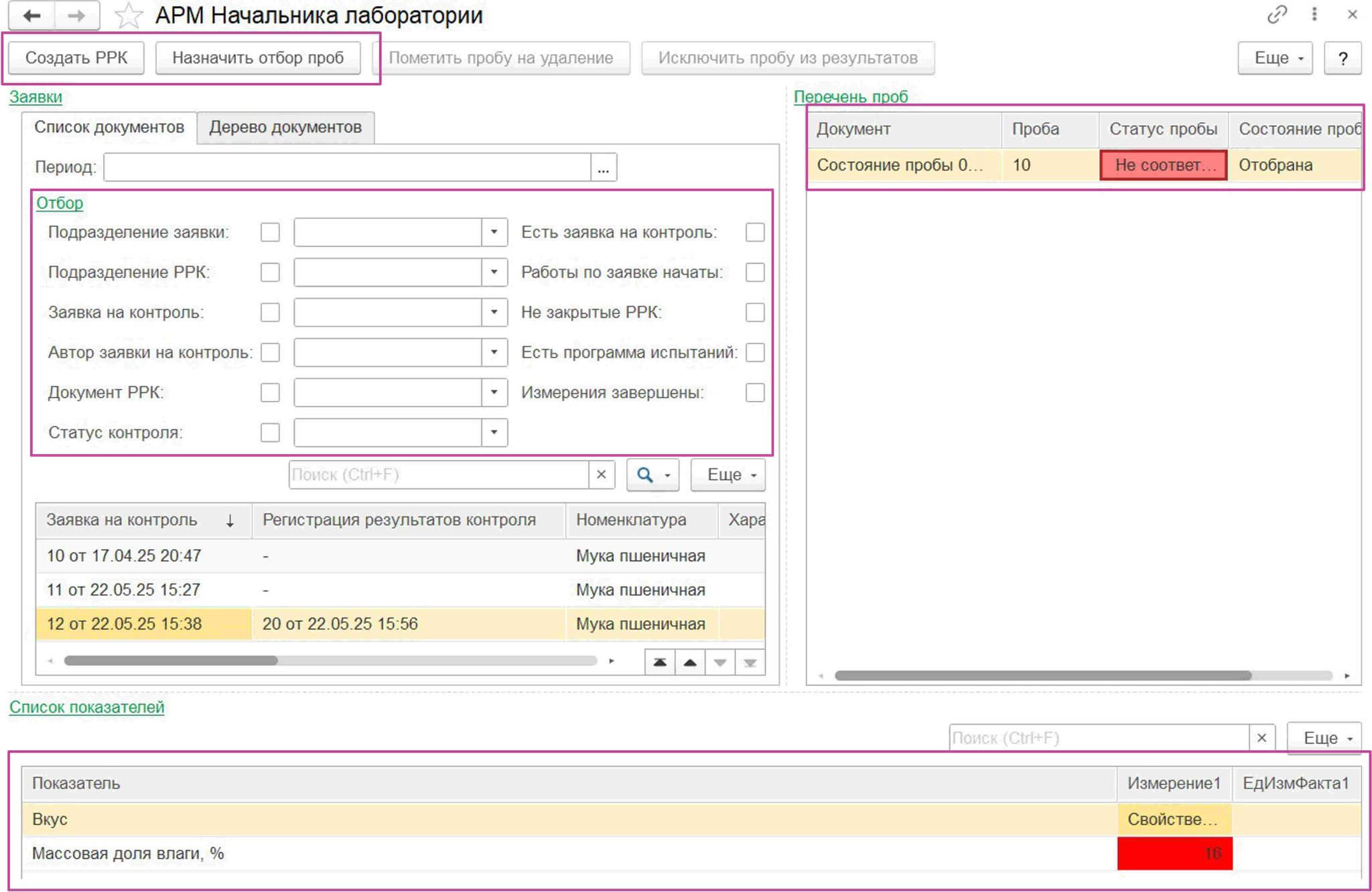
Task: Tick the Есть заявка на контроль checkbox
Action: [x=755, y=232]
